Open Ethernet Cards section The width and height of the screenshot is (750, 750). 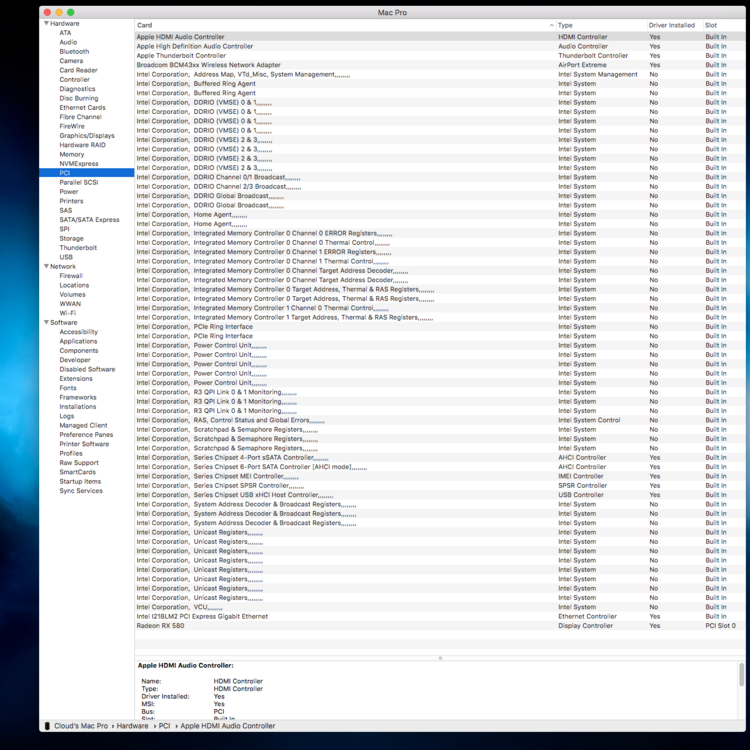[82, 108]
